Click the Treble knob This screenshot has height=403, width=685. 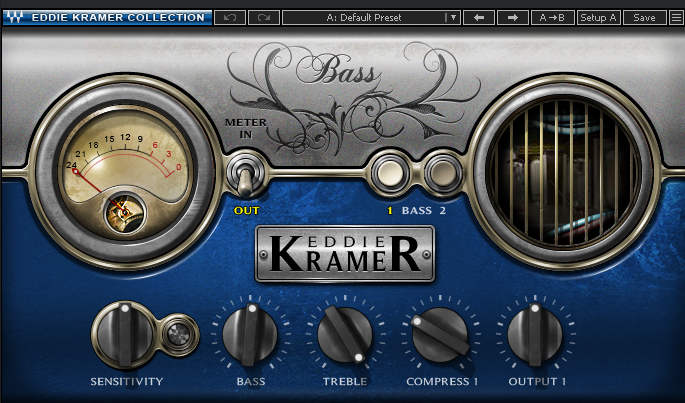coord(345,335)
